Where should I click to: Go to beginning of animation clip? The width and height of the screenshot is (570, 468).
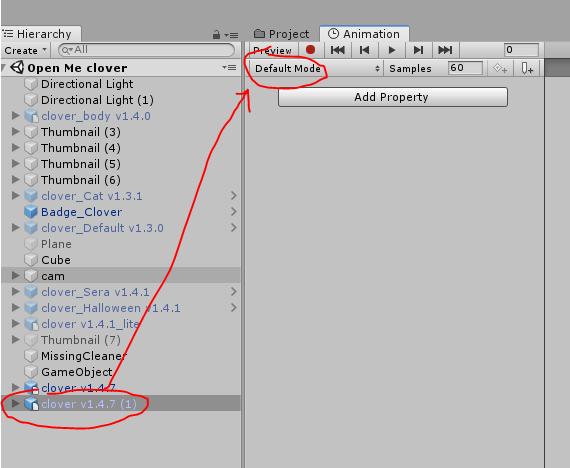337,50
